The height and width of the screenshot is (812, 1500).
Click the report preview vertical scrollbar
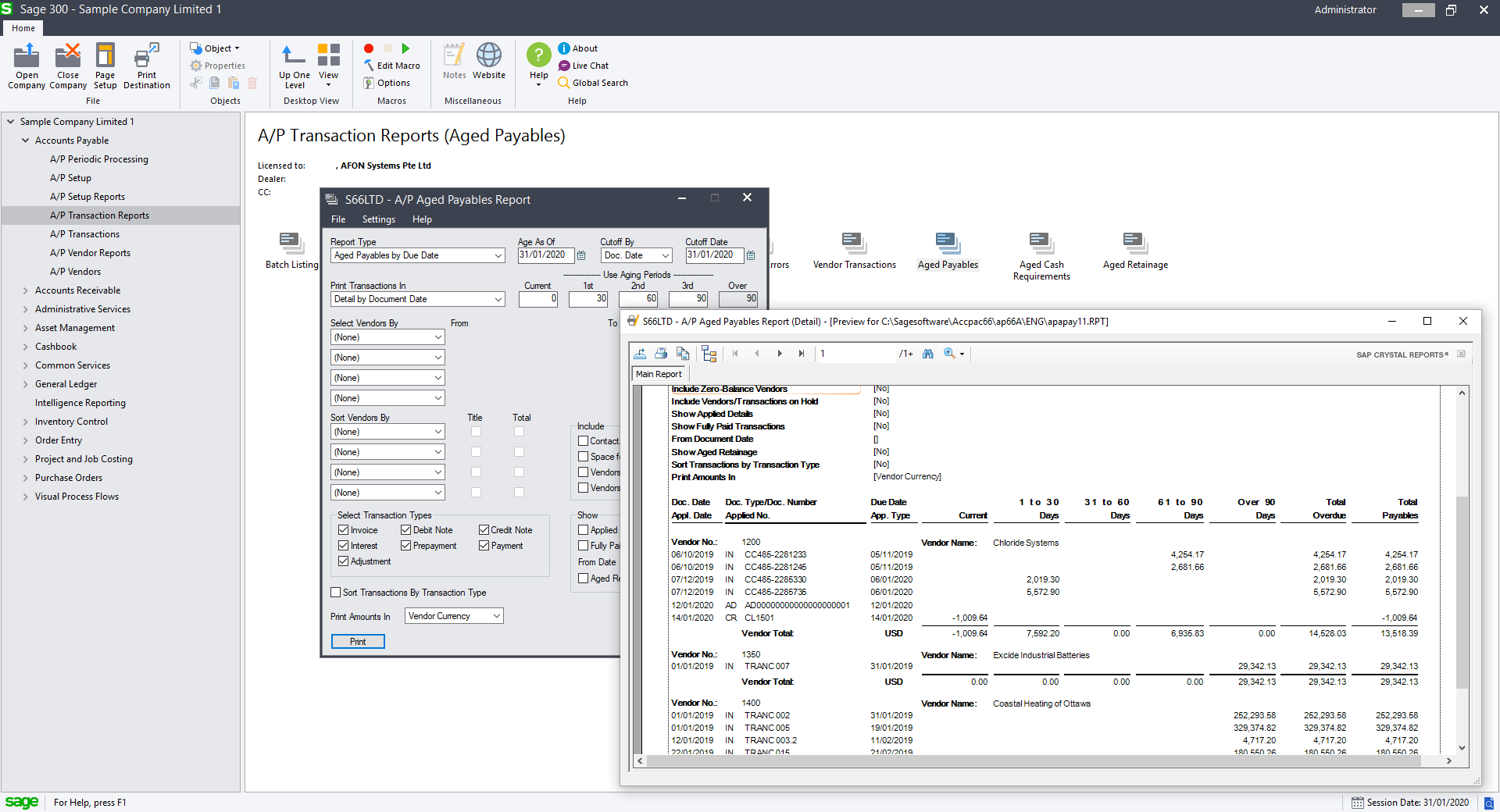1462,592
